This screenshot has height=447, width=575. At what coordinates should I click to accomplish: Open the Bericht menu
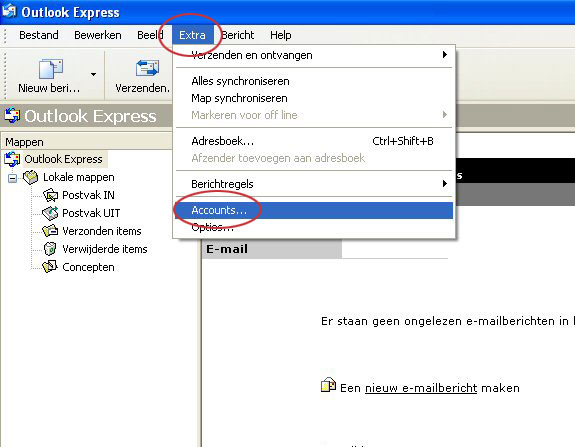click(x=238, y=35)
